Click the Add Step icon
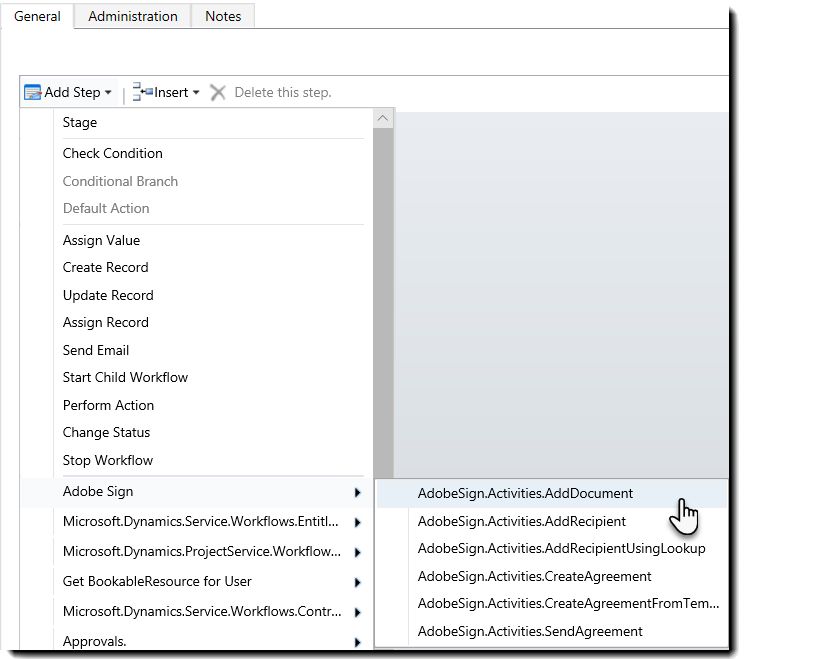Screen dimensions: 830x659 tap(32, 92)
